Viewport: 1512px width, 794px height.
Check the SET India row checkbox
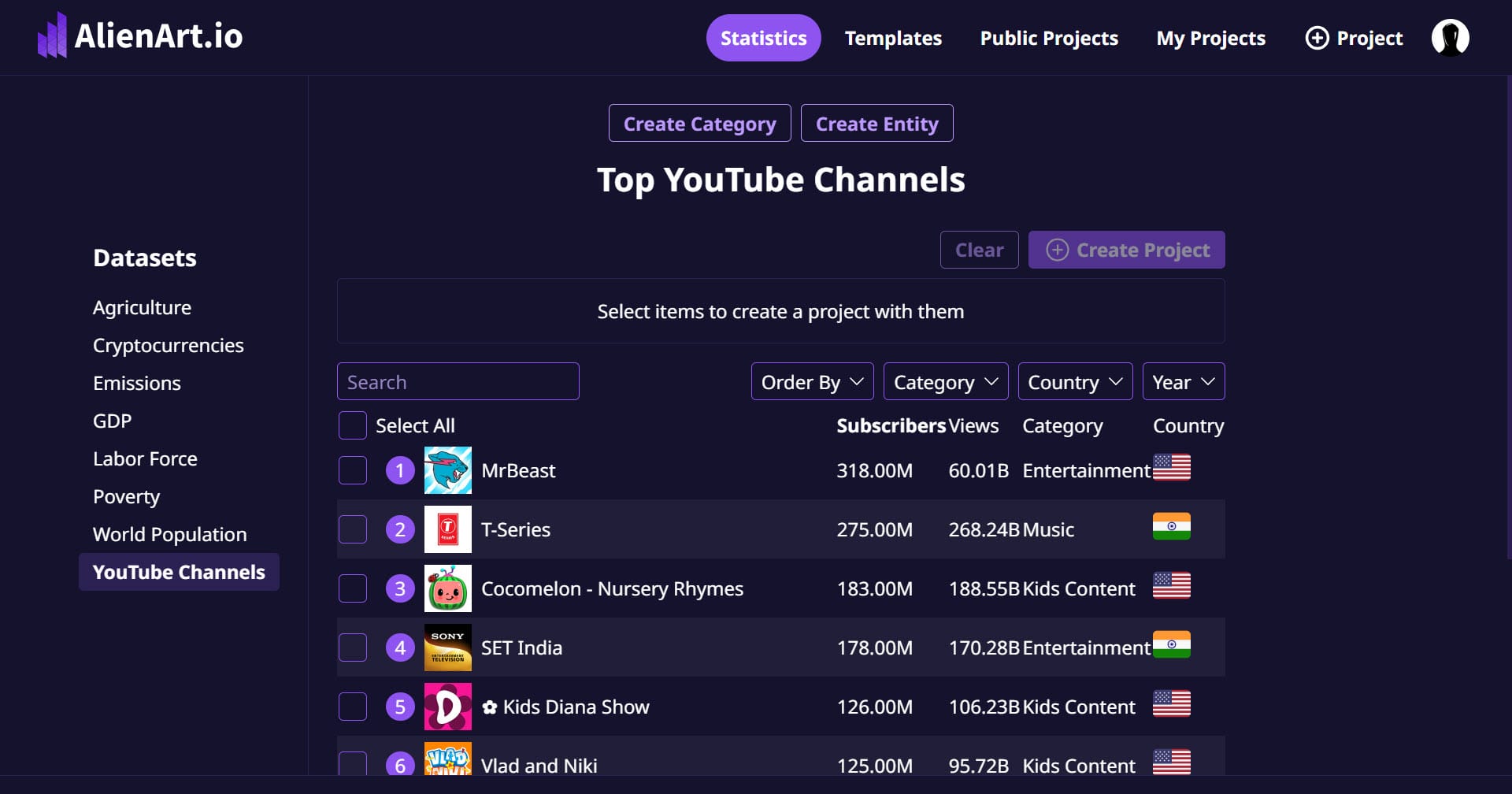[x=352, y=647]
